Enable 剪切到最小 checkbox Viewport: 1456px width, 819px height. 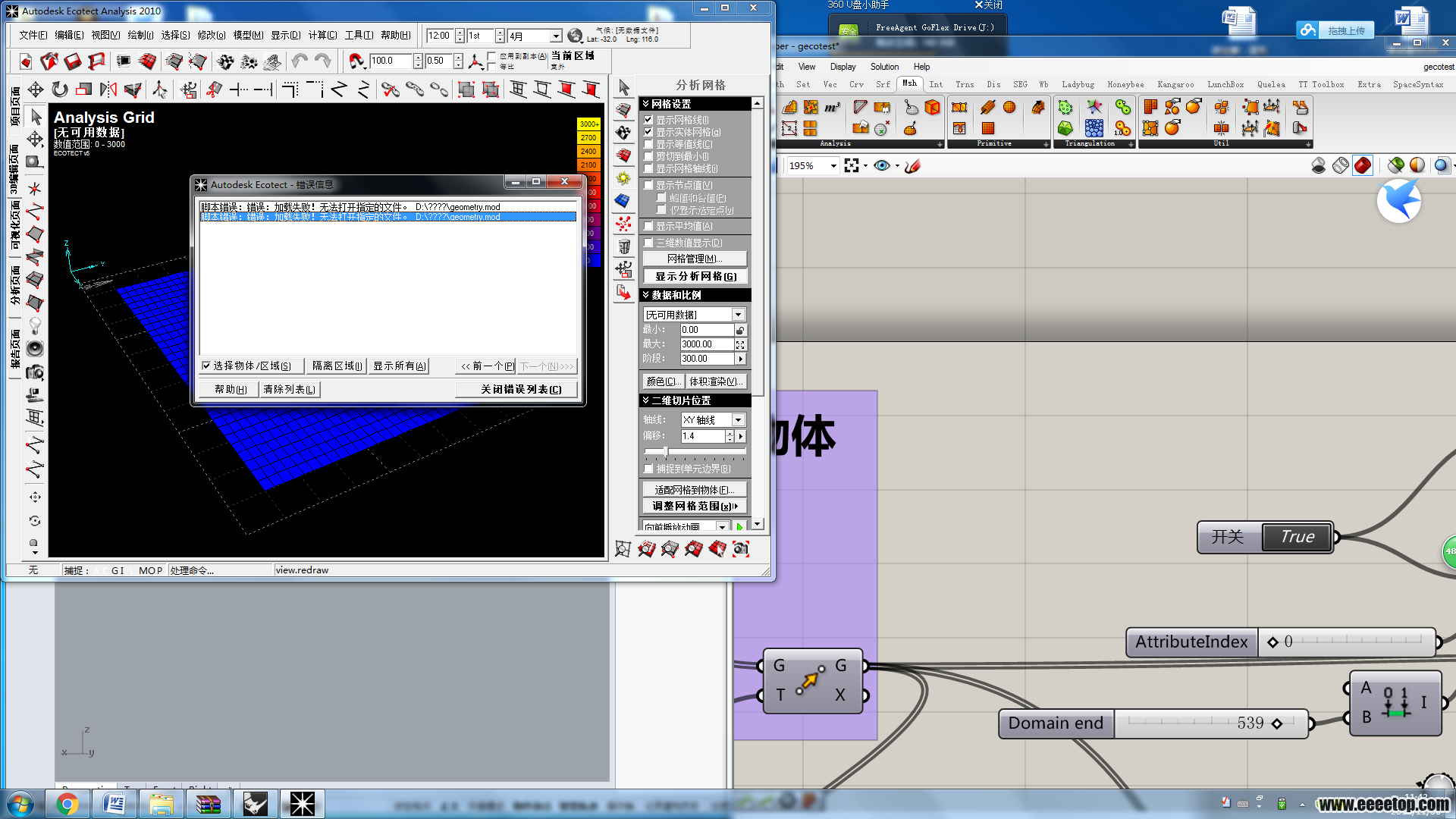click(x=648, y=156)
